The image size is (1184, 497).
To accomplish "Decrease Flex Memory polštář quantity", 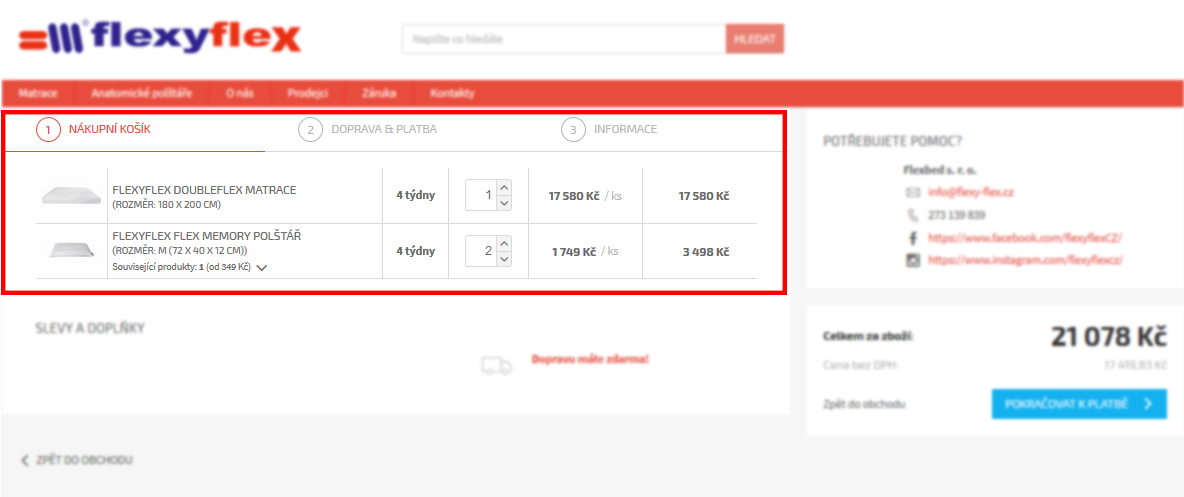I will [504, 258].
